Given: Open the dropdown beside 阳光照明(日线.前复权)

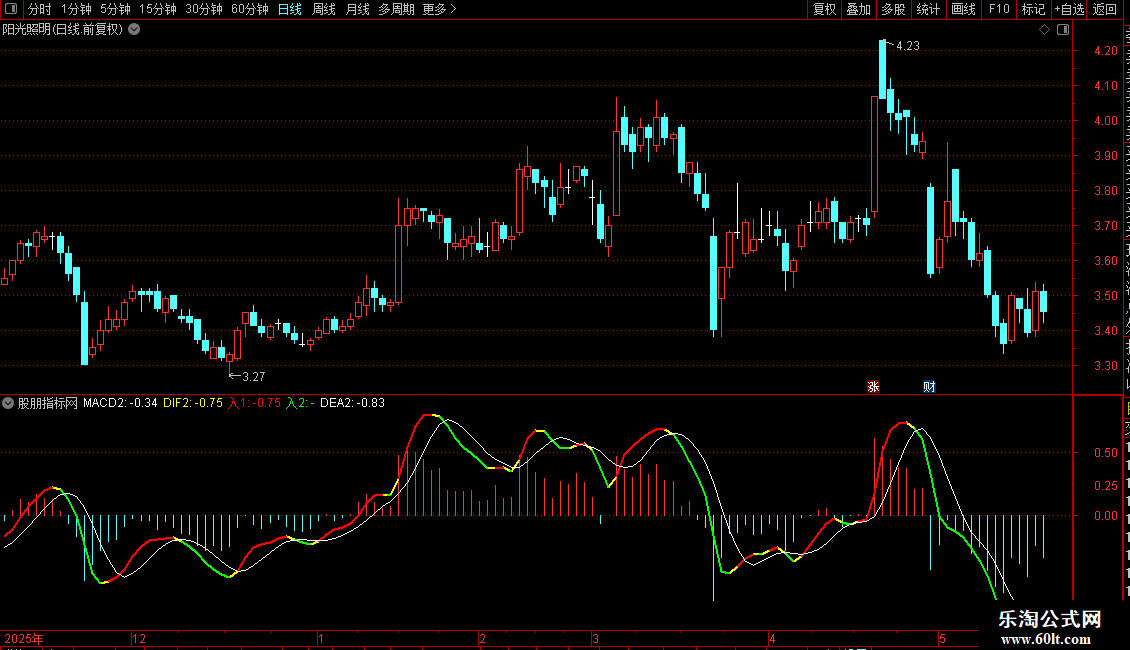Looking at the screenshot, I should (134, 30).
